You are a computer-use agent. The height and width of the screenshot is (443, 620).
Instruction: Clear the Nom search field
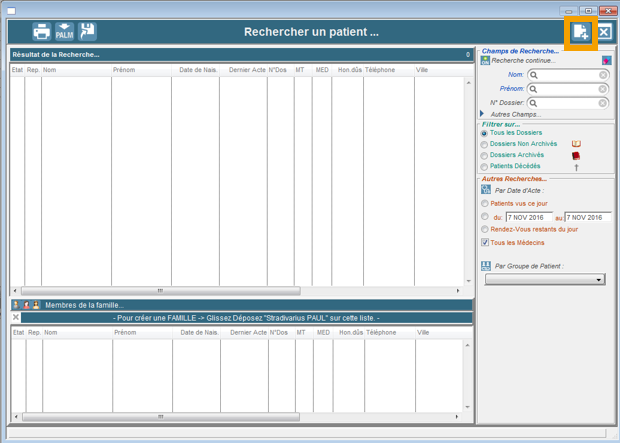pos(604,75)
